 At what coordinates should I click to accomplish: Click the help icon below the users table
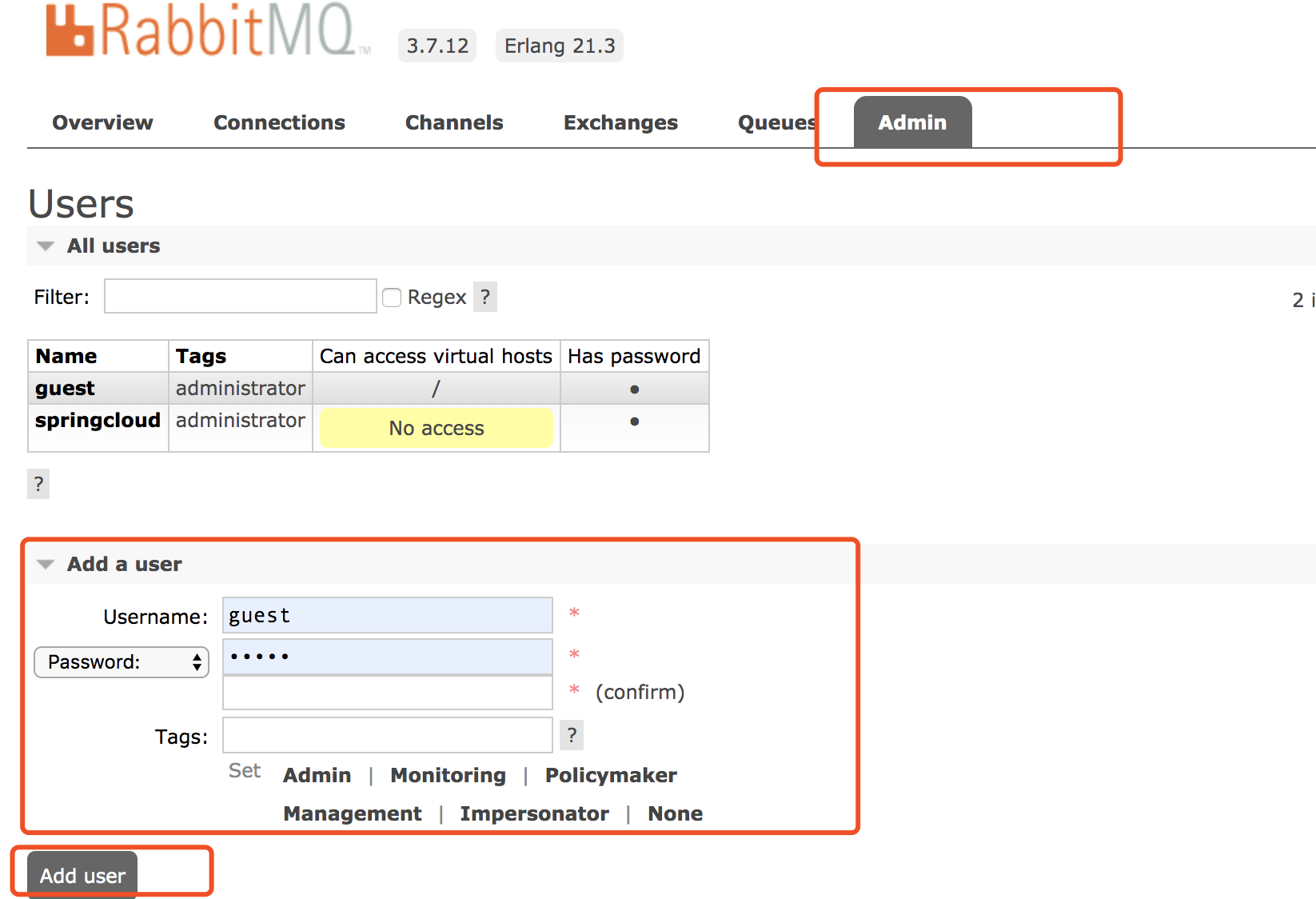(38, 484)
